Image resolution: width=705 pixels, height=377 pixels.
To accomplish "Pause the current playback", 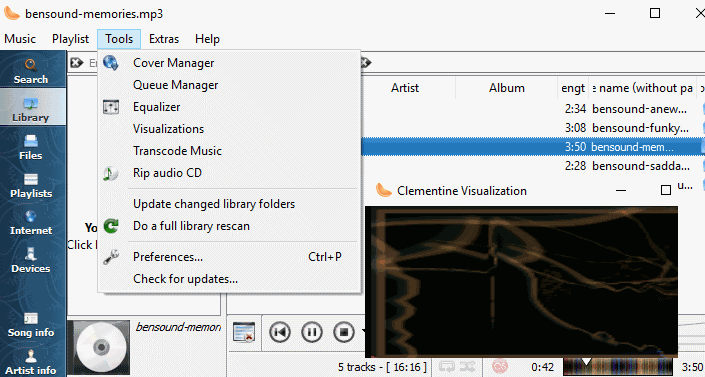I will (x=312, y=332).
